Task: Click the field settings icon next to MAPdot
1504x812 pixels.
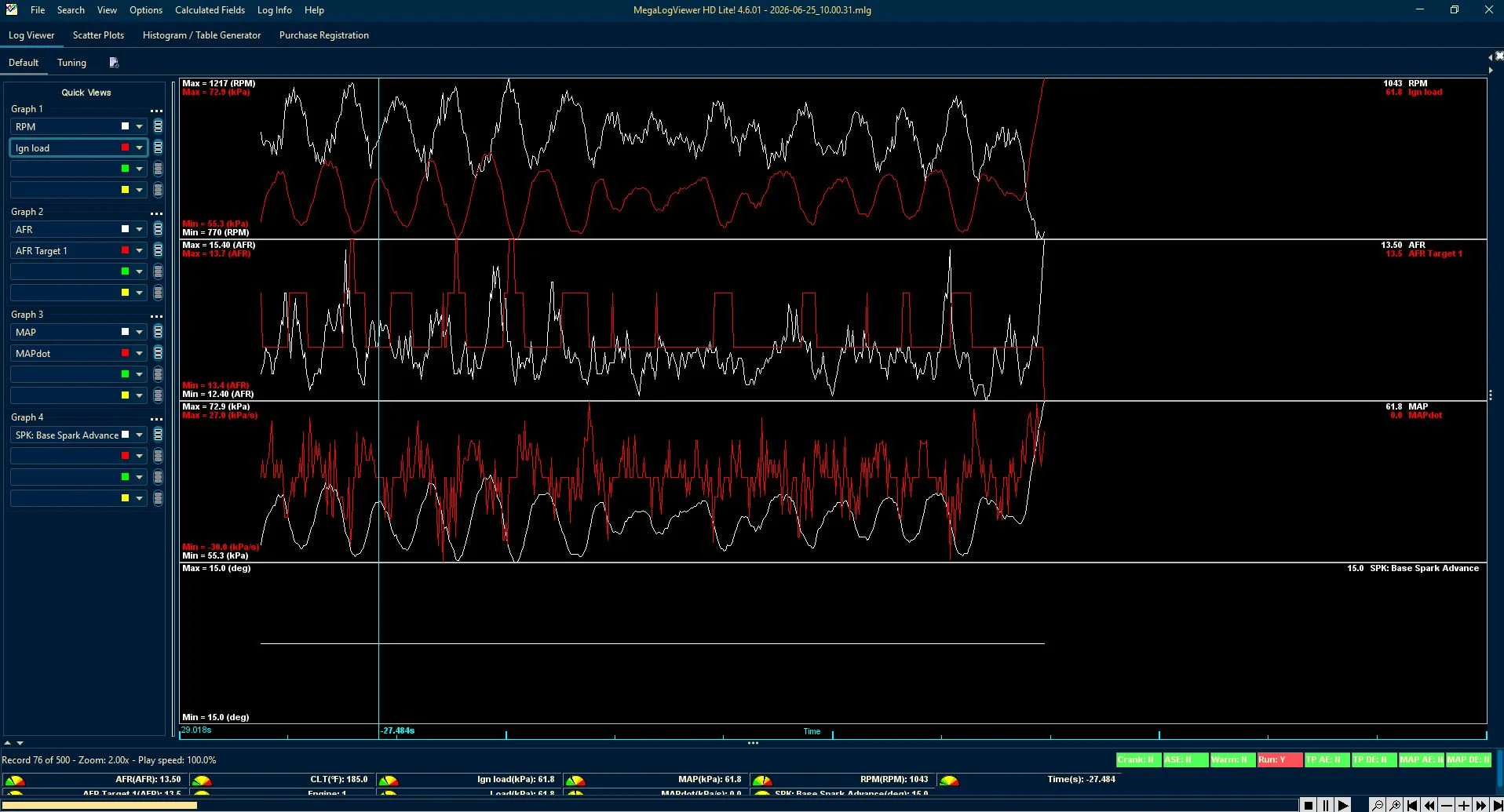Action: [x=158, y=353]
